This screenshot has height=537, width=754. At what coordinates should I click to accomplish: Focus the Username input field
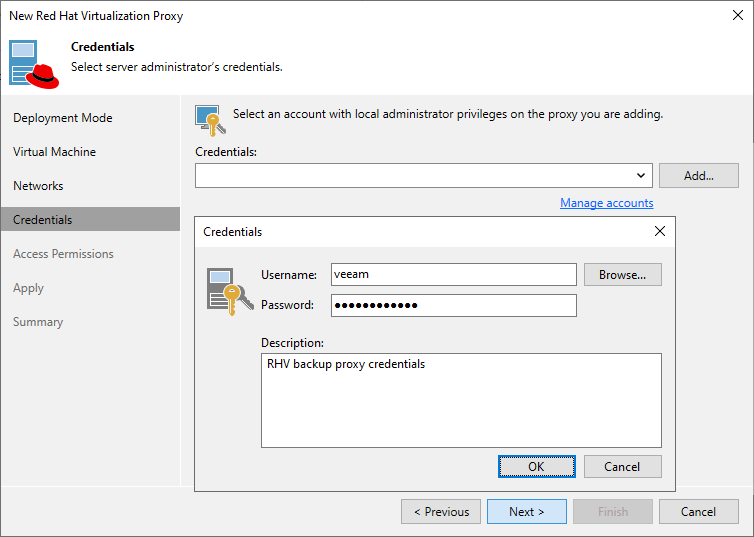pyautogui.click(x=453, y=275)
